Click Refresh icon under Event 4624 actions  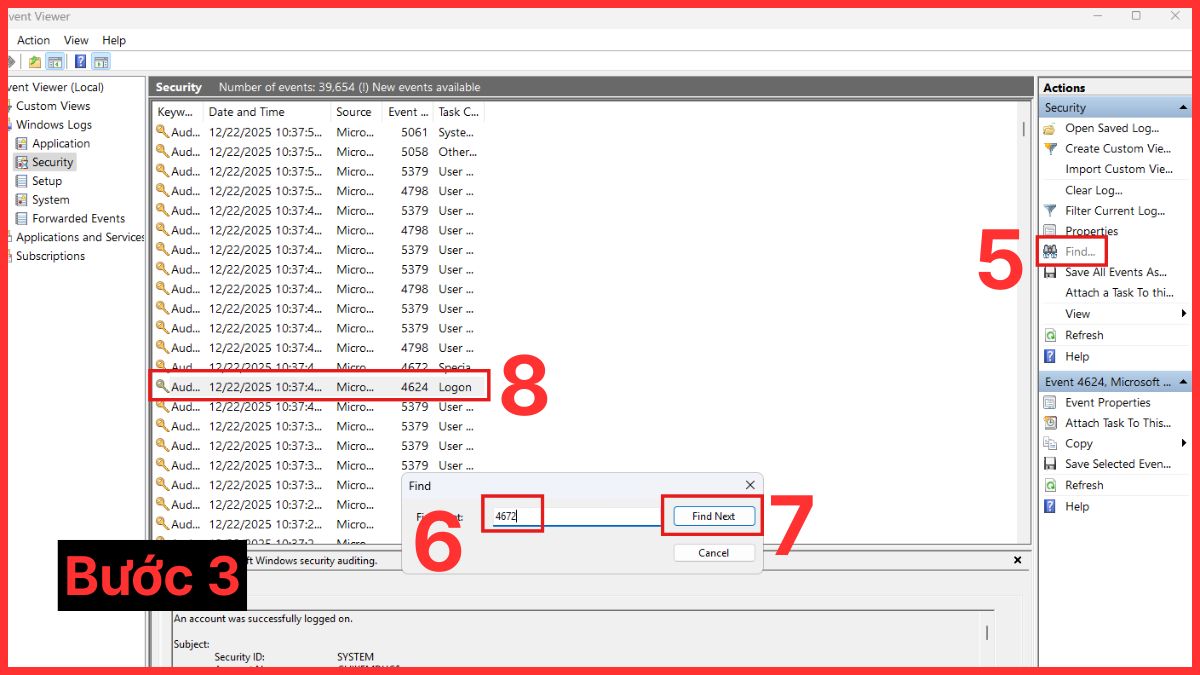click(1049, 485)
